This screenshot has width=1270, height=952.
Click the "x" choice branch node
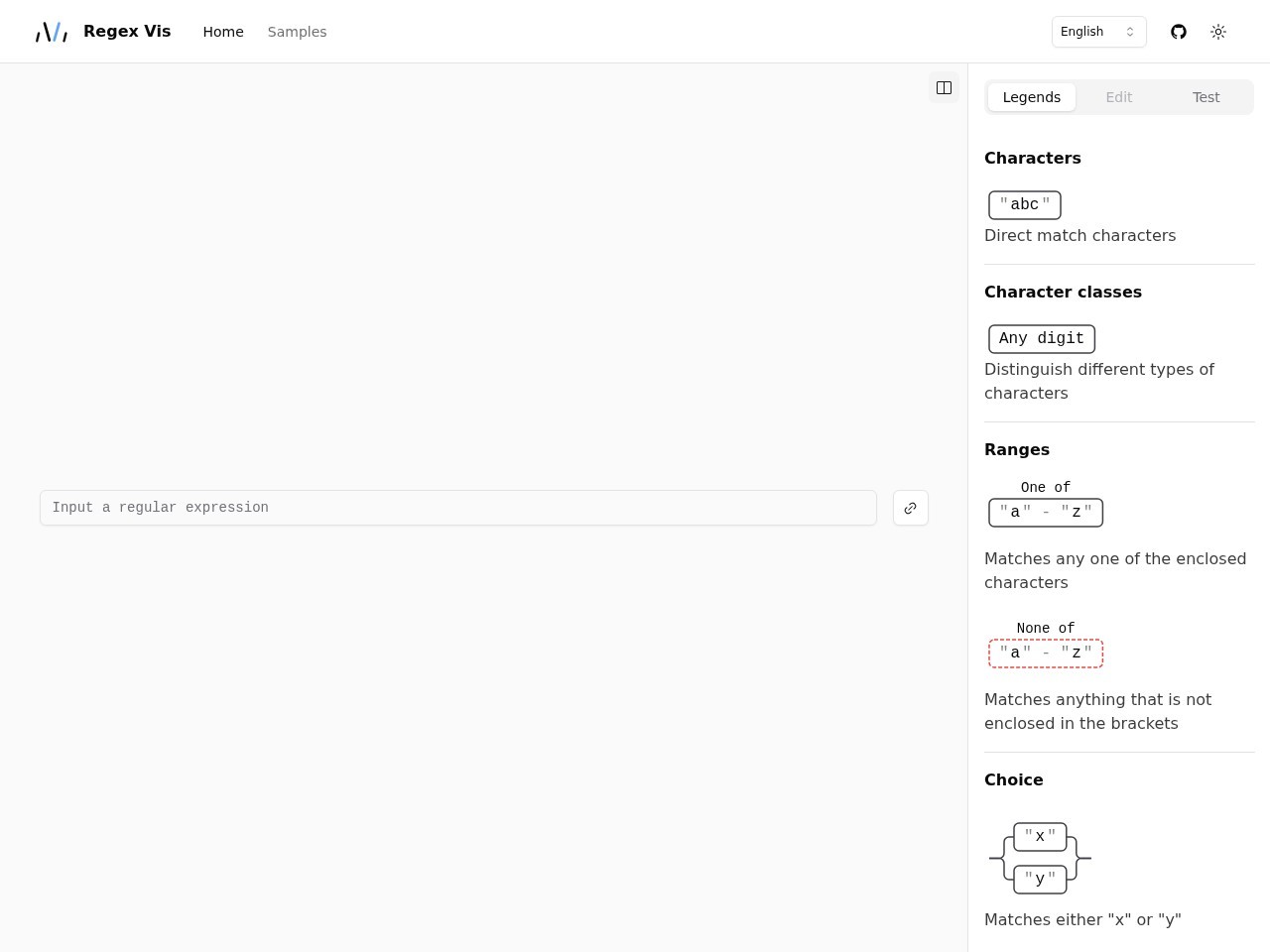pyautogui.click(x=1040, y=837)
